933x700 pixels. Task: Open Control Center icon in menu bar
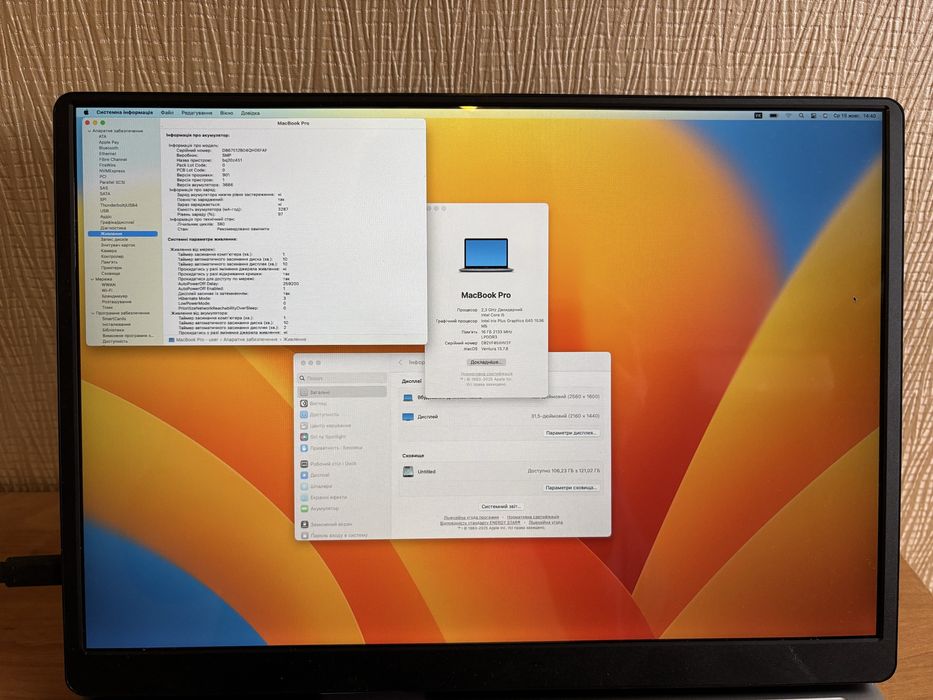(x=813, y=115)
